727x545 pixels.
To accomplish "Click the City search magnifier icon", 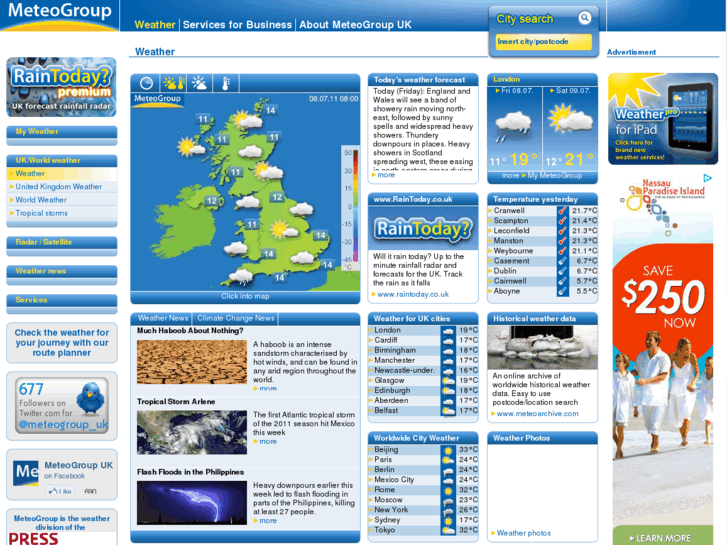I will (585, 18).
